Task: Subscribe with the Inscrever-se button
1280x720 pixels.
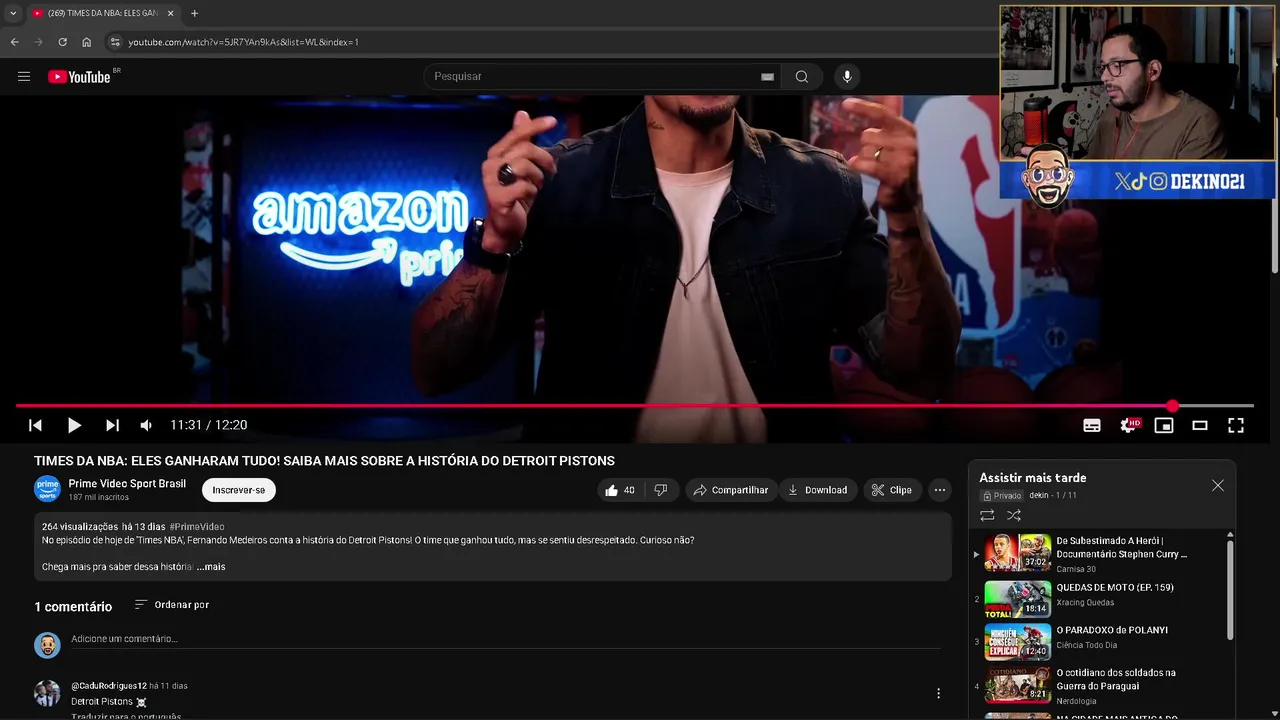Action: point(239,490)
